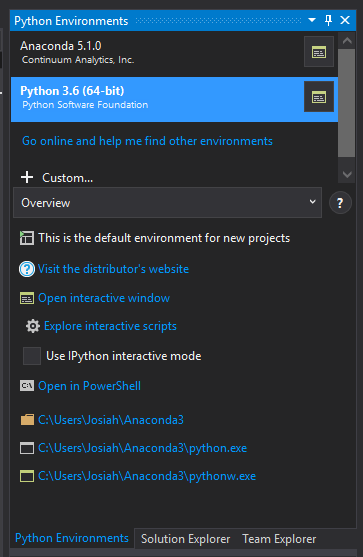This screenshot has width=363, height=557.
Task: Click Open in PowerShell link
Action: coord(89,386)
